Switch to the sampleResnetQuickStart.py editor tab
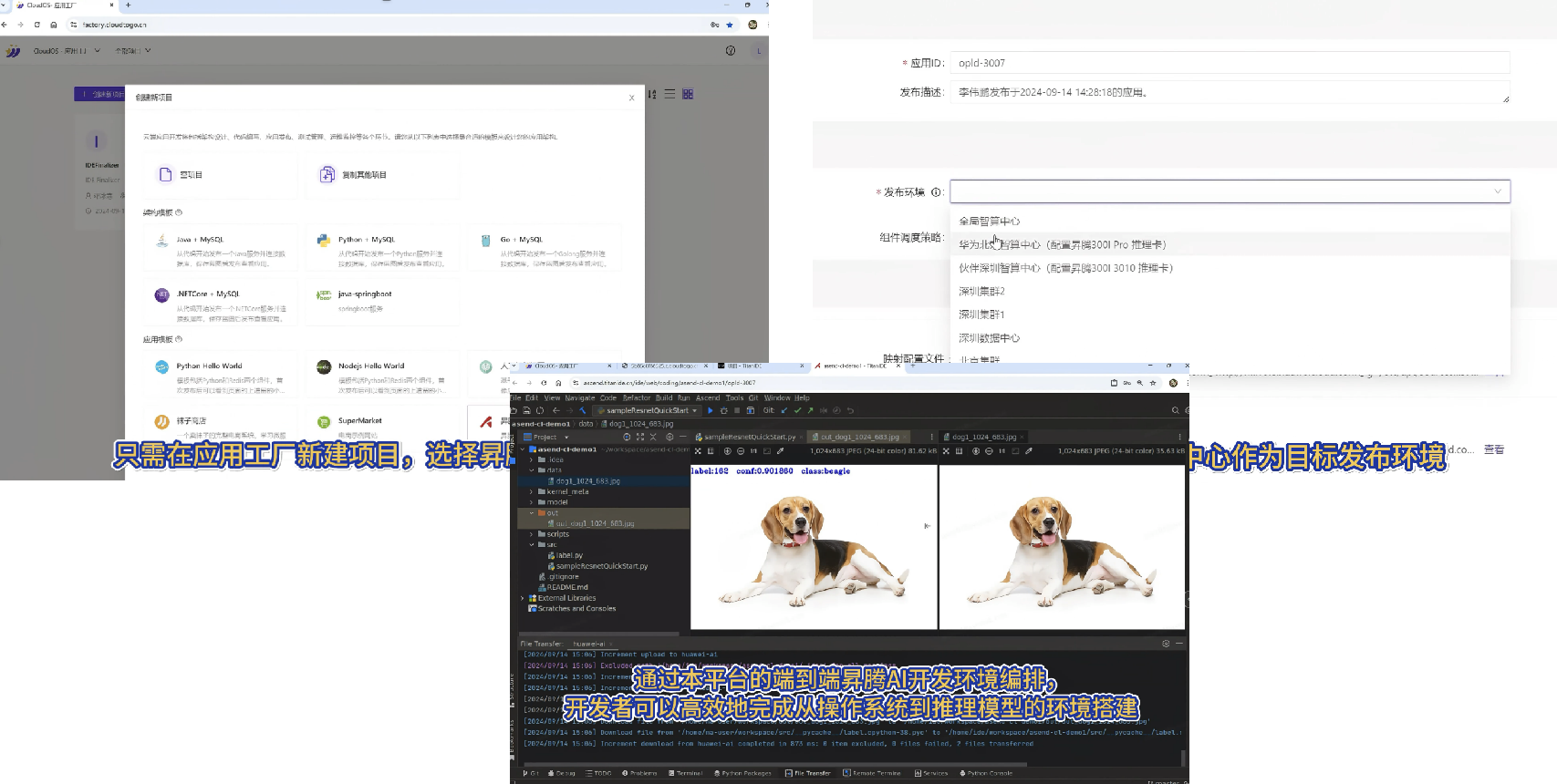The height and width of the screenshot is (784, 1557). point(750,438)
